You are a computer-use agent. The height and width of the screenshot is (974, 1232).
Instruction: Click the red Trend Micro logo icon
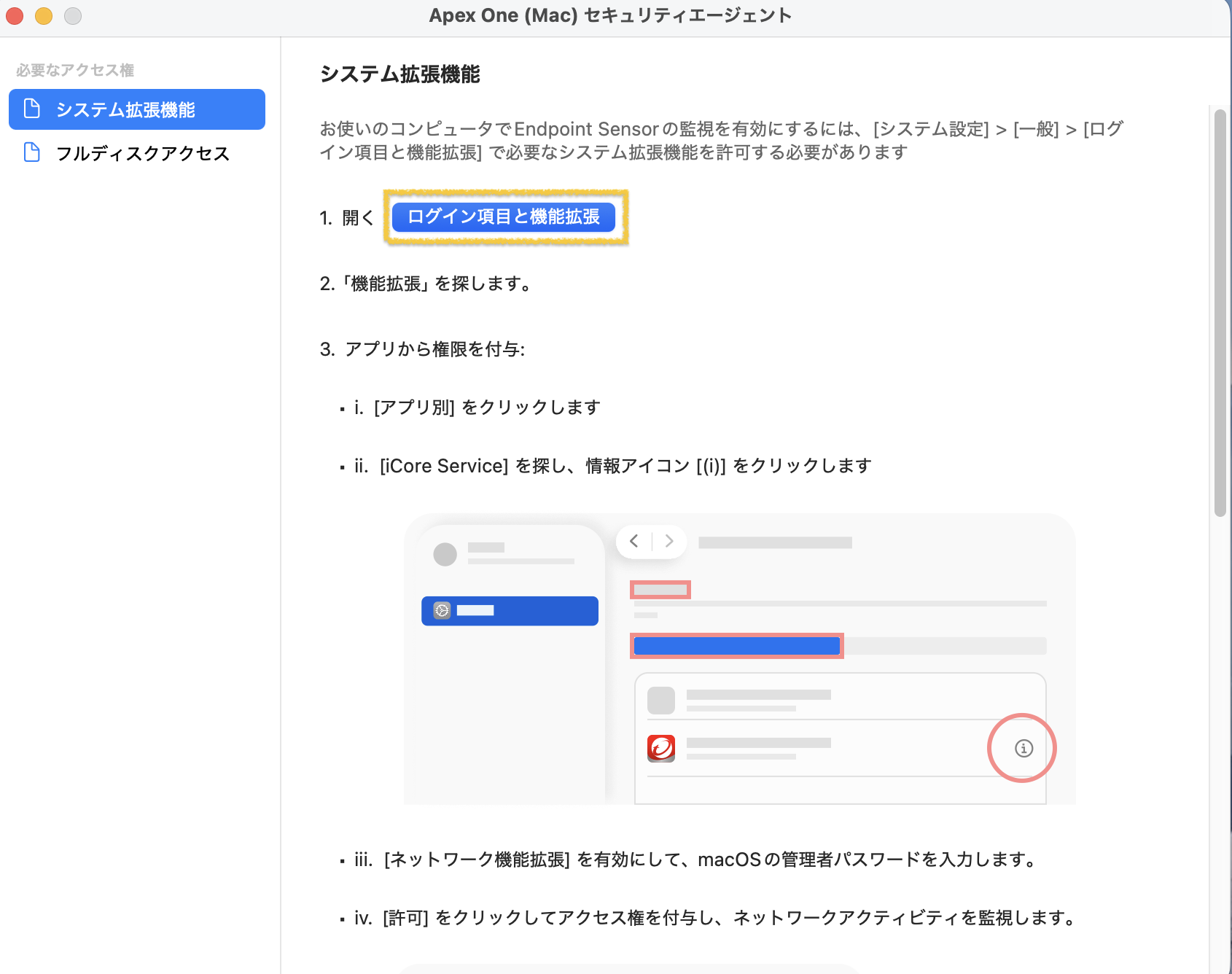coord(661,748)
